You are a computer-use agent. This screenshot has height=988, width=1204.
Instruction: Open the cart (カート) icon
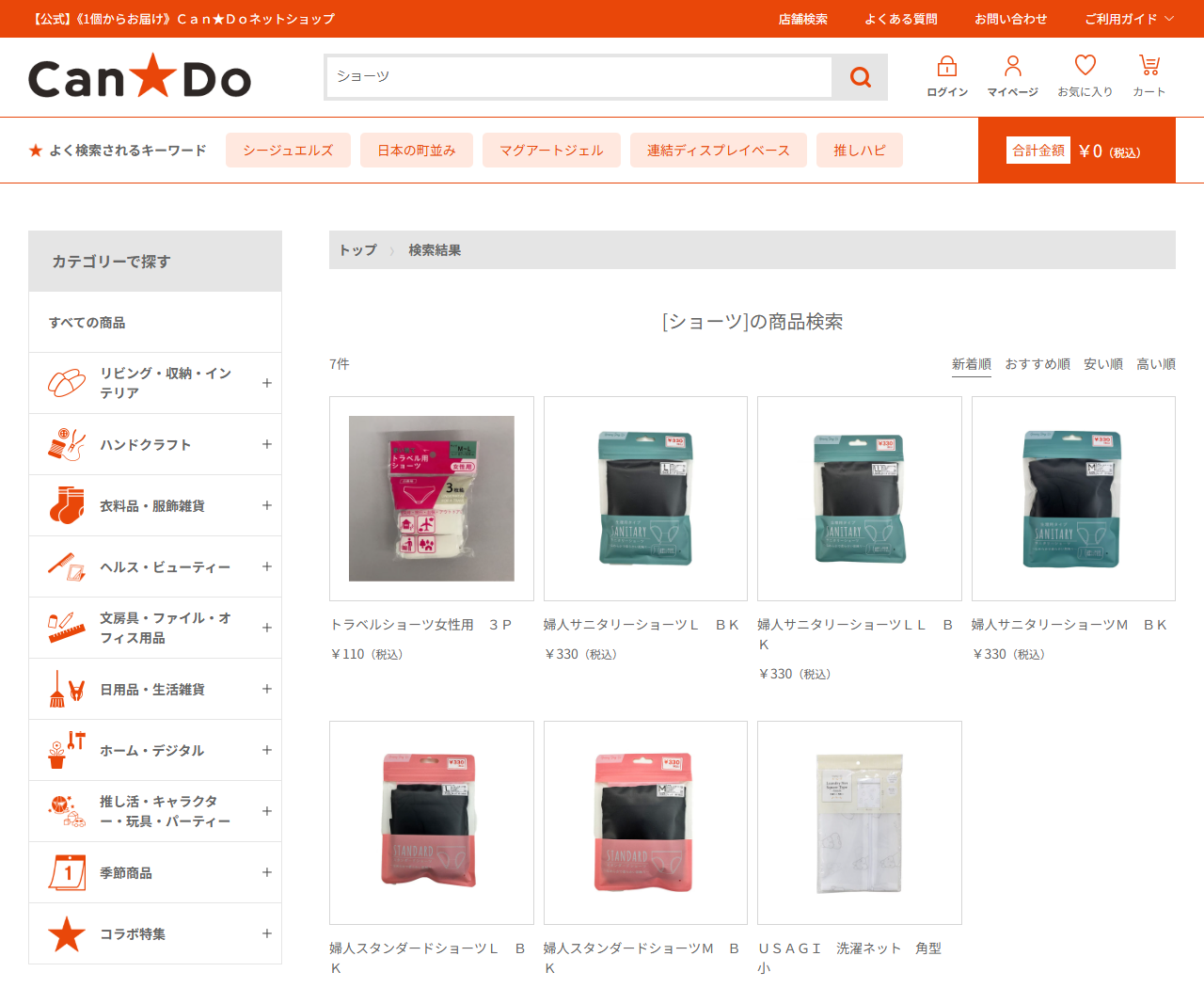1149,65
